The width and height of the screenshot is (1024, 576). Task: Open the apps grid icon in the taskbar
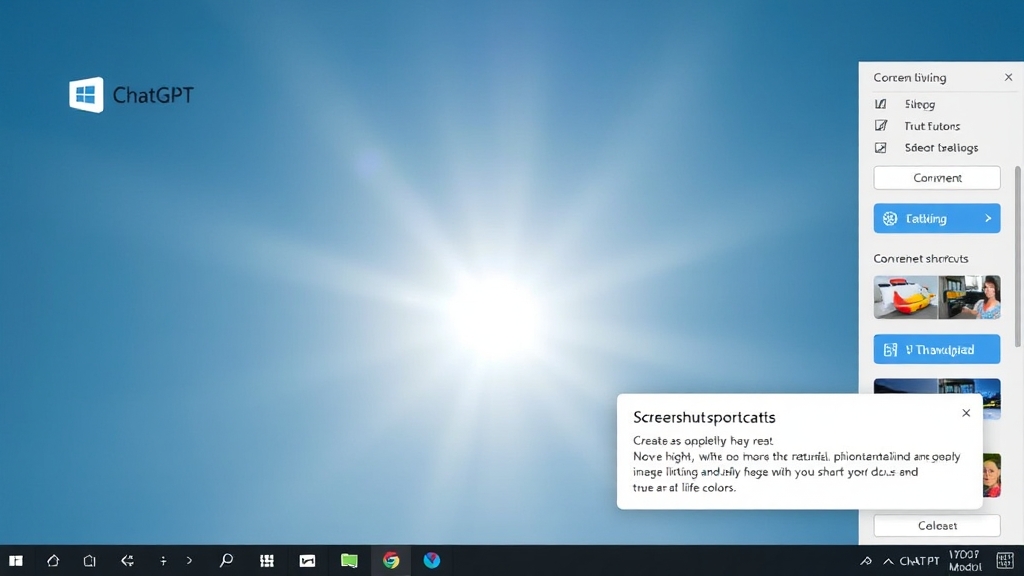265,561
